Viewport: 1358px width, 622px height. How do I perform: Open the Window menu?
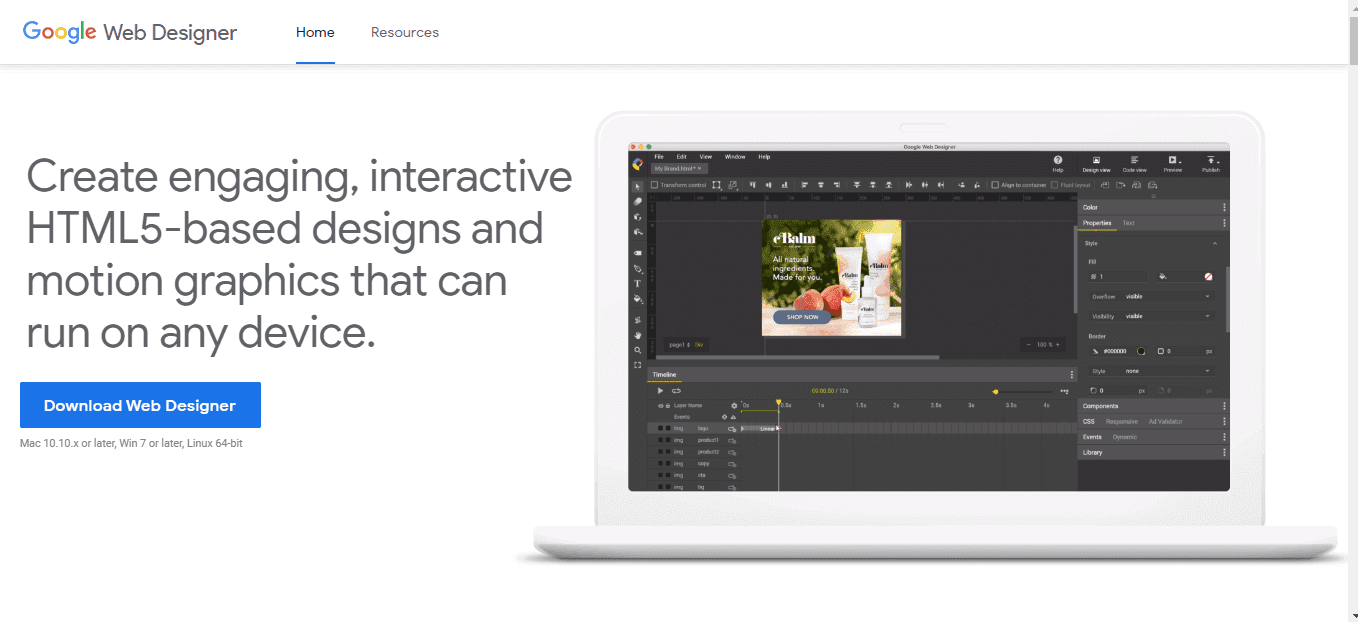click(735, 156)
